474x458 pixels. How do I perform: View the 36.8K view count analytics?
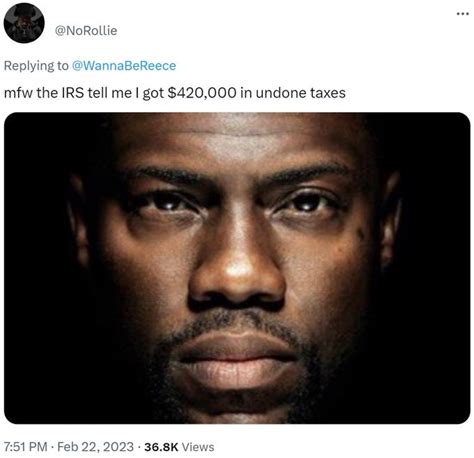[161, 447]
